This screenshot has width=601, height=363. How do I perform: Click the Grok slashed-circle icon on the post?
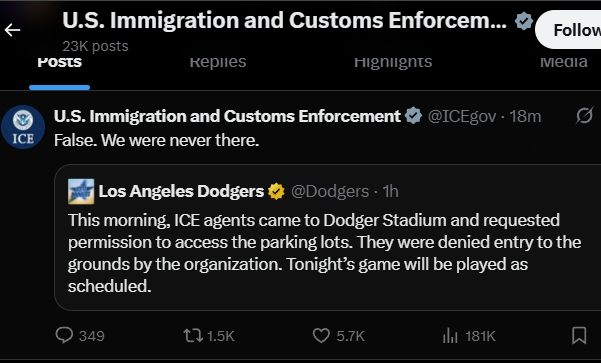coord(584,116)
